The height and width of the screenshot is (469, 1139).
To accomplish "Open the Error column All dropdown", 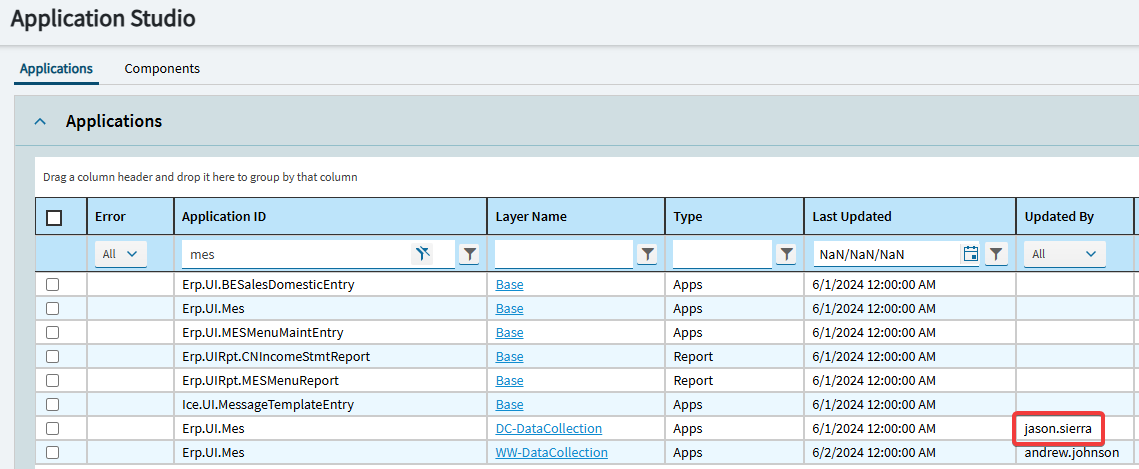I will coord(120,254).
